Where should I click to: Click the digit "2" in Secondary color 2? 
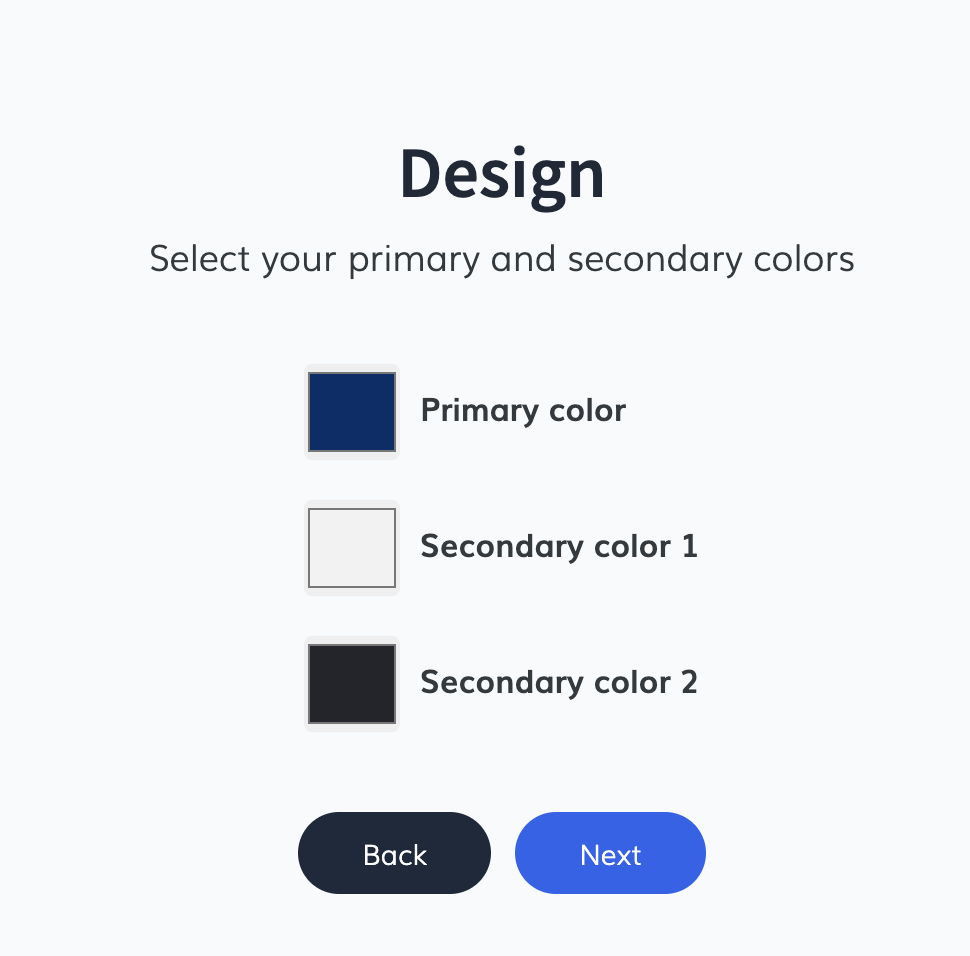click(x=688, y=683)
